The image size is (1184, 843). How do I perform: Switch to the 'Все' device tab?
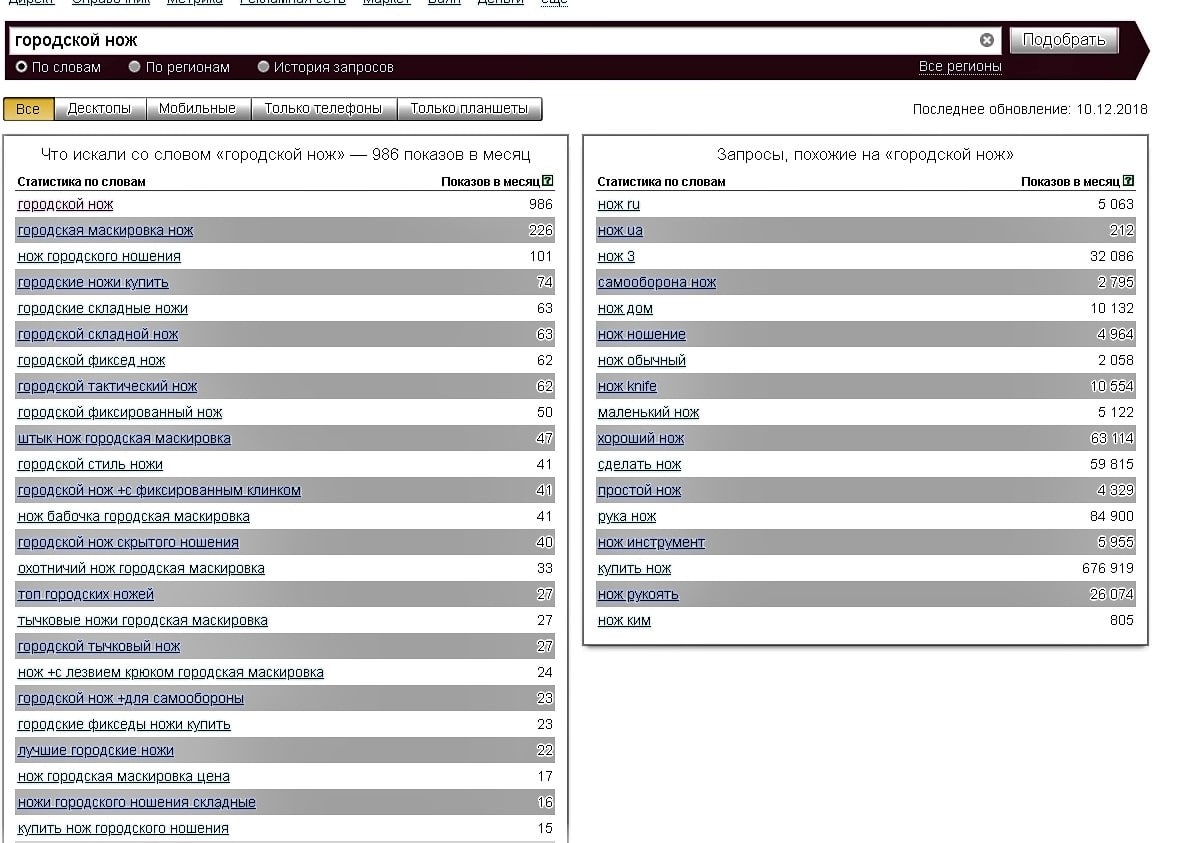point(29,109)
